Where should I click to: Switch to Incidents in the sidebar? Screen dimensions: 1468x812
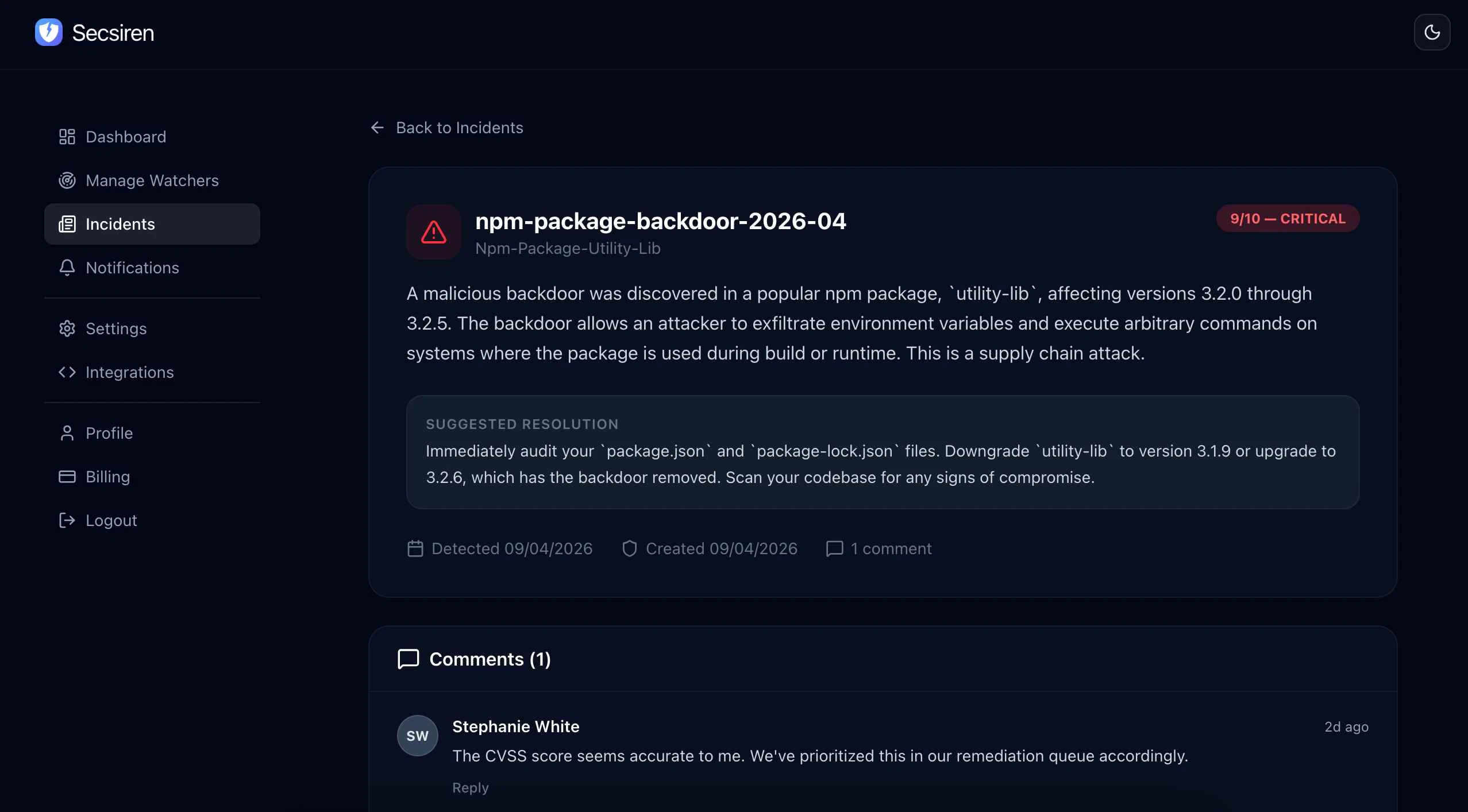120,224
